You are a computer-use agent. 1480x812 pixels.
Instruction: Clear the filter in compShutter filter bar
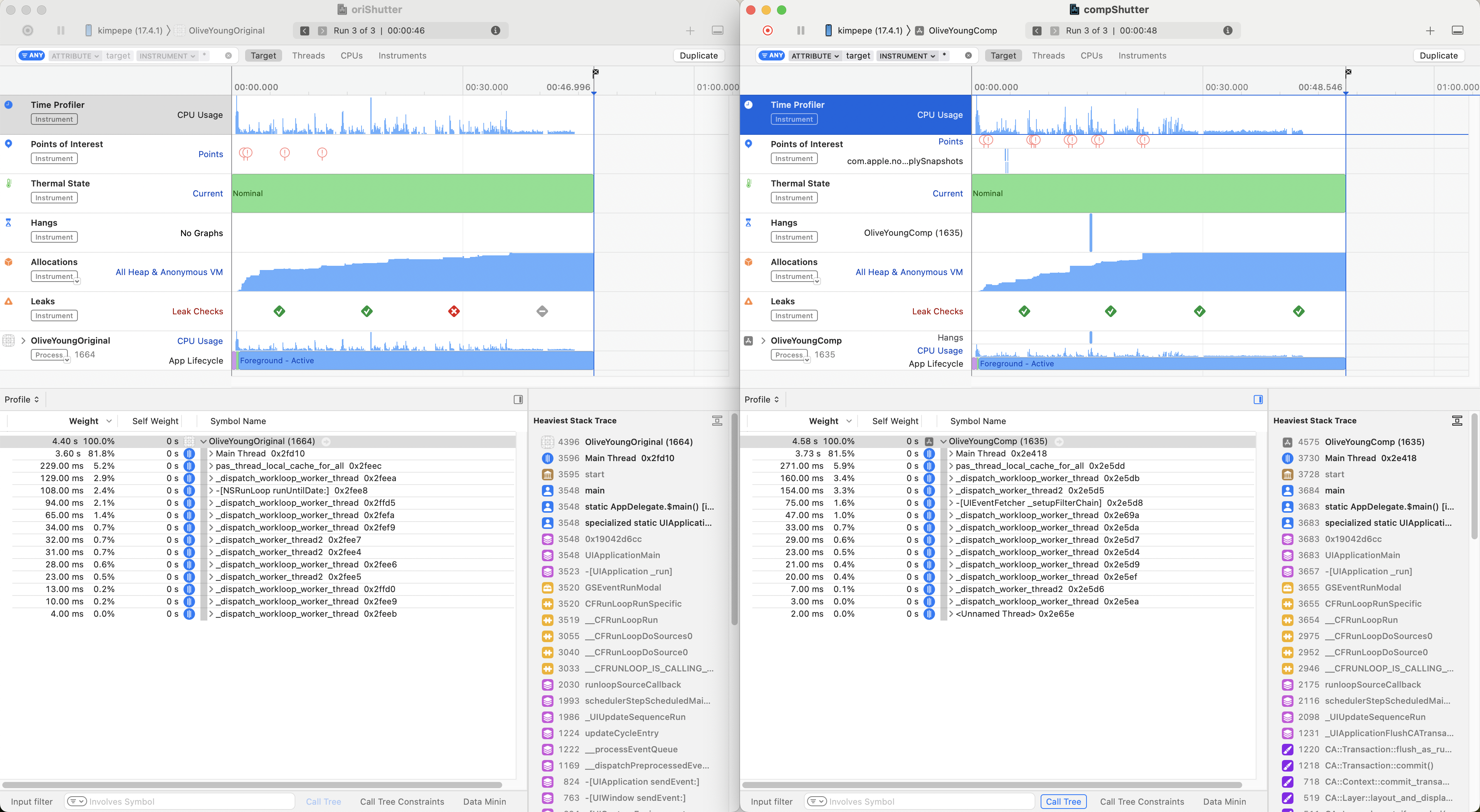coord(968,56)
